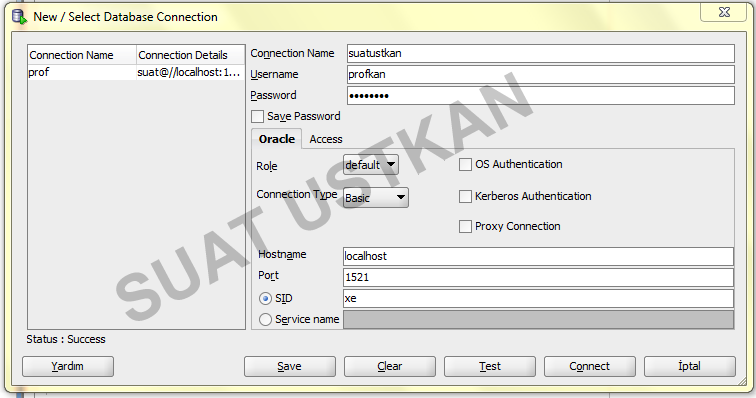Tick the Kerberos Authentication checkbox
This screenshot has width=756, height=398.
pos(465,196)
